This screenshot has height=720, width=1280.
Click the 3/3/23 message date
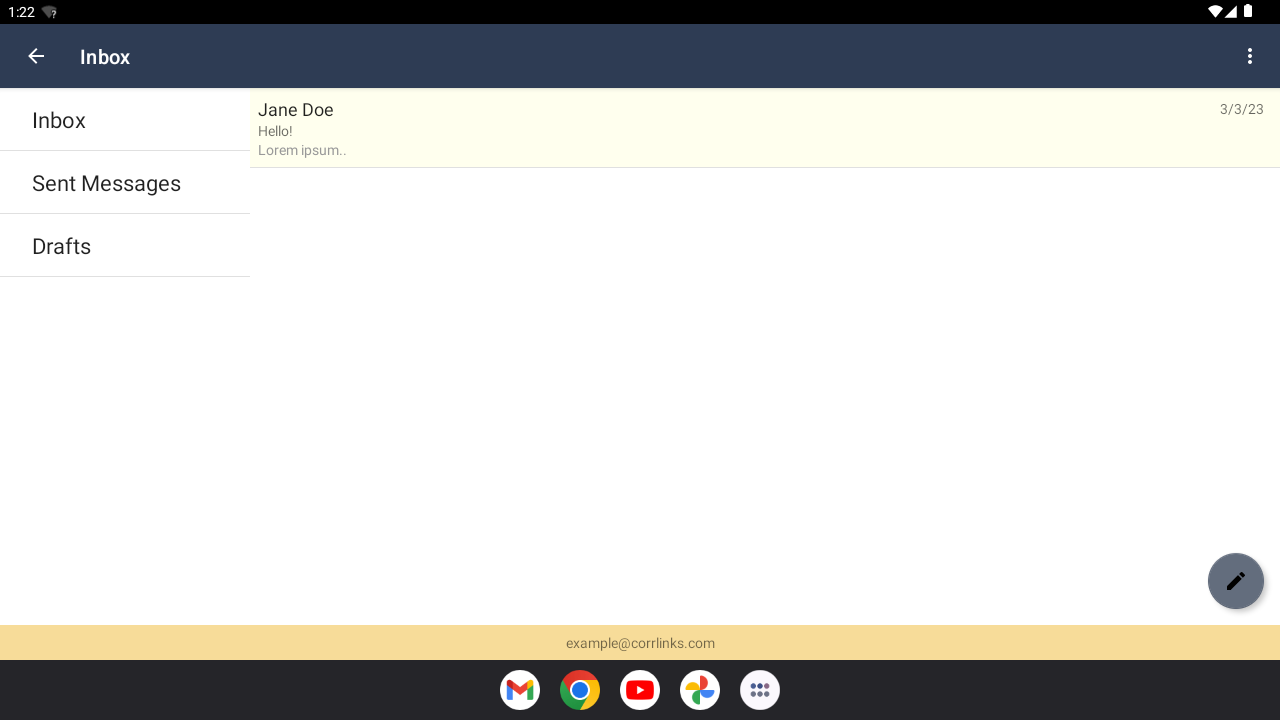coord(1242,109)
